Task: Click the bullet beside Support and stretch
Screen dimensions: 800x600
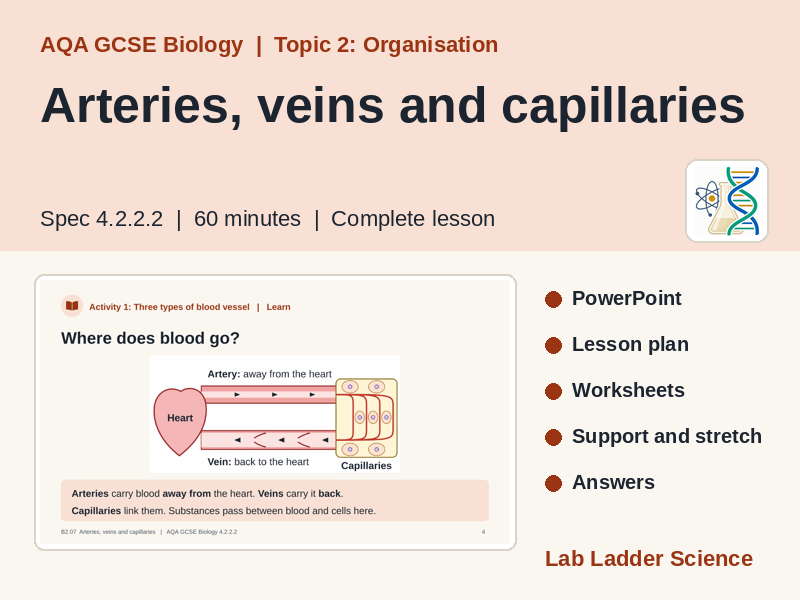Action: coord(553,437)
